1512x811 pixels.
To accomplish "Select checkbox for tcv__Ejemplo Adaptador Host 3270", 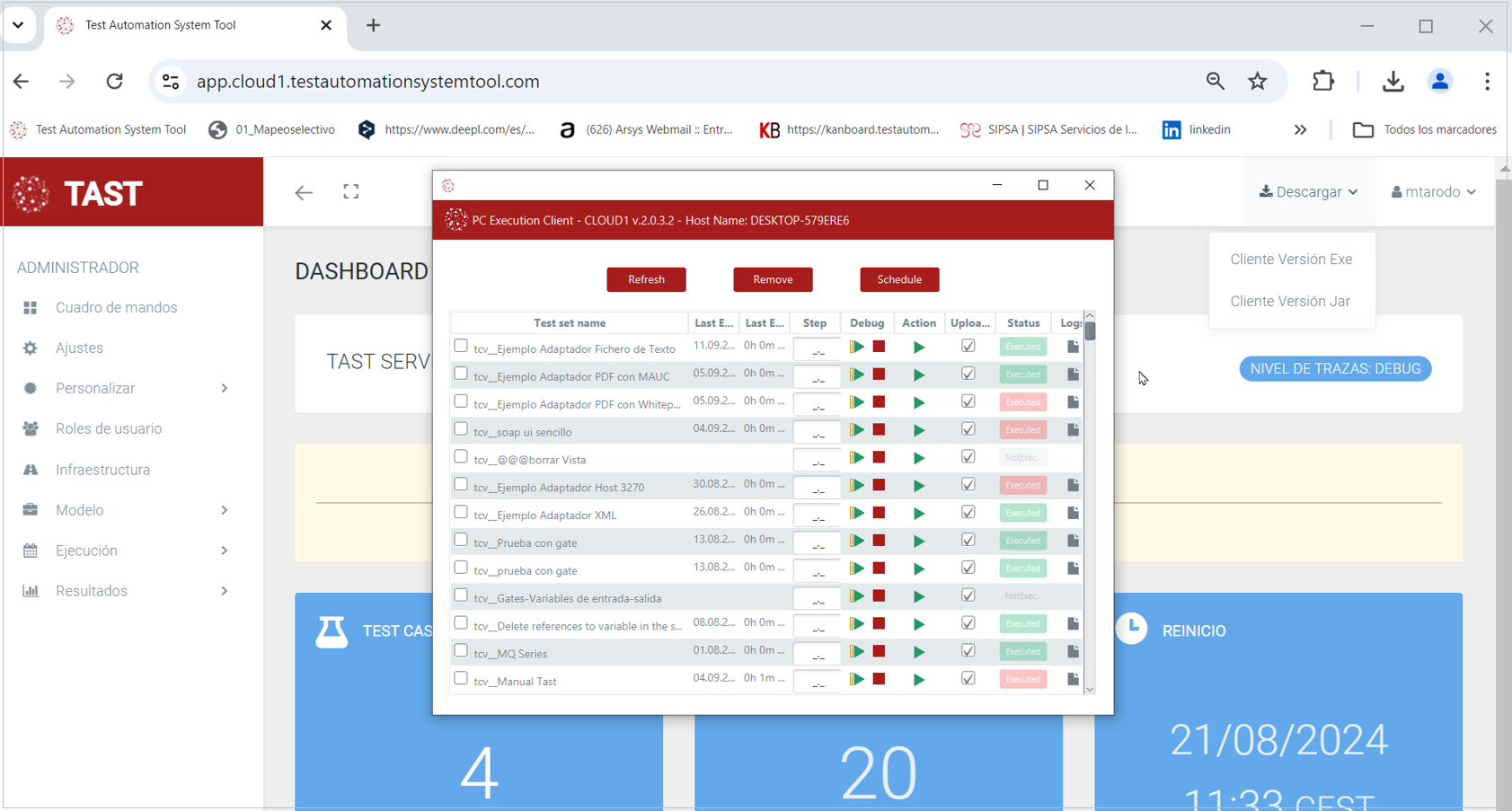I will [461, 485].
